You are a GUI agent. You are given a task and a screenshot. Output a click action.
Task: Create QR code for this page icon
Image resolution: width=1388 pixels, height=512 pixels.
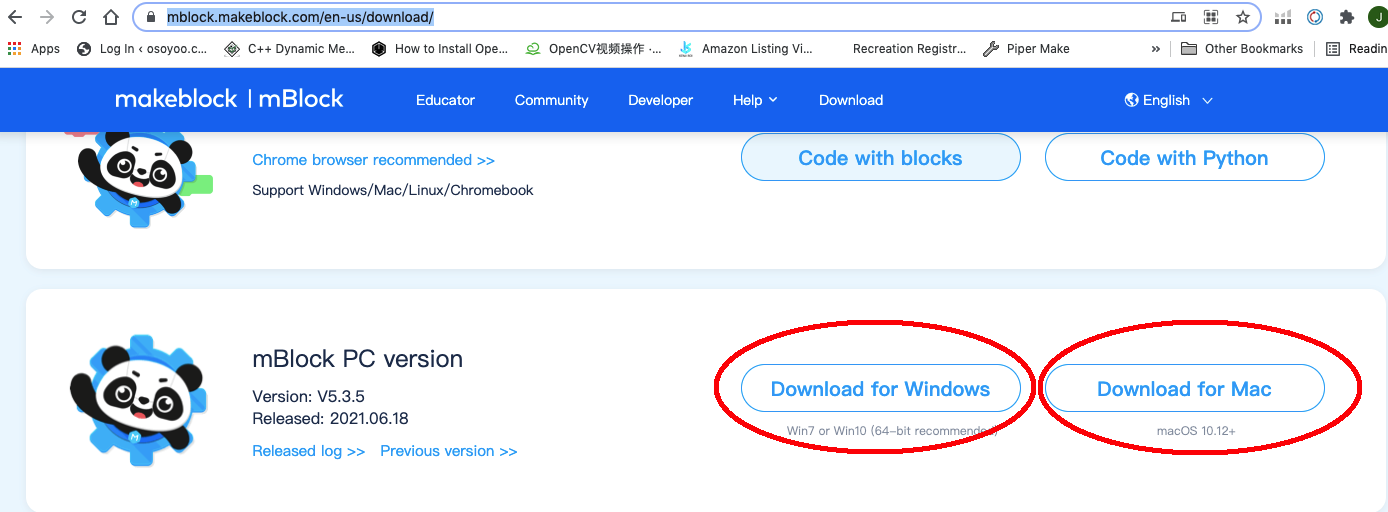click(x=1211, y=17)
